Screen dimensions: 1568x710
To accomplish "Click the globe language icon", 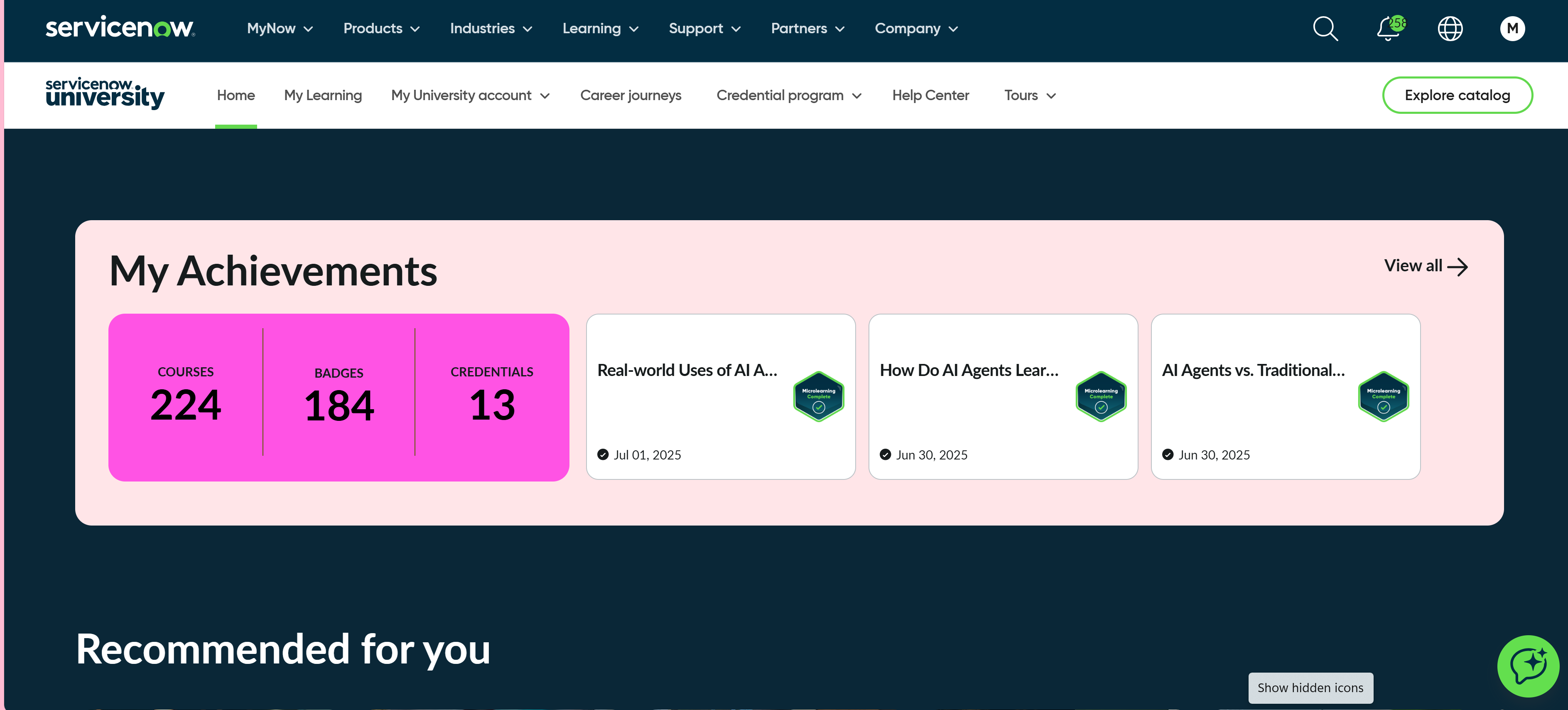I will (1450, 29).
